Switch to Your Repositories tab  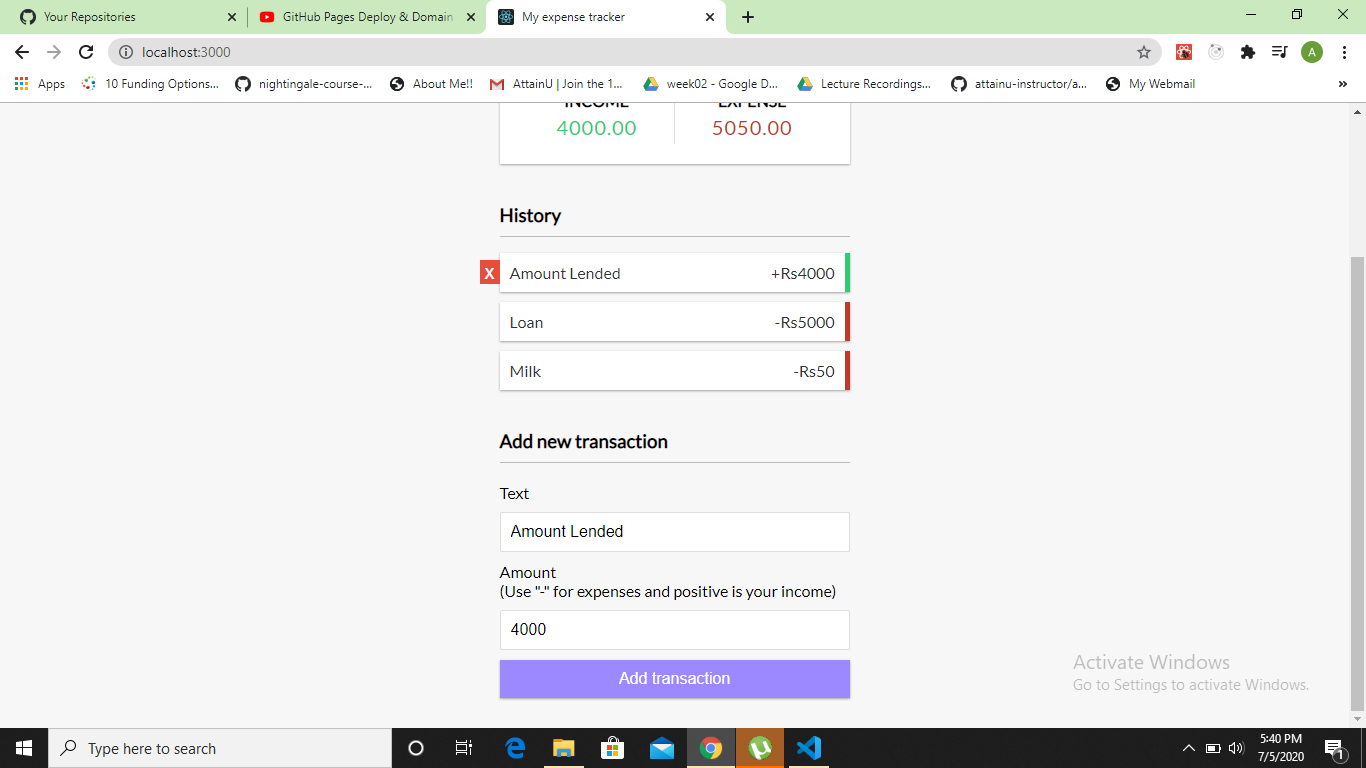(124, 17)
